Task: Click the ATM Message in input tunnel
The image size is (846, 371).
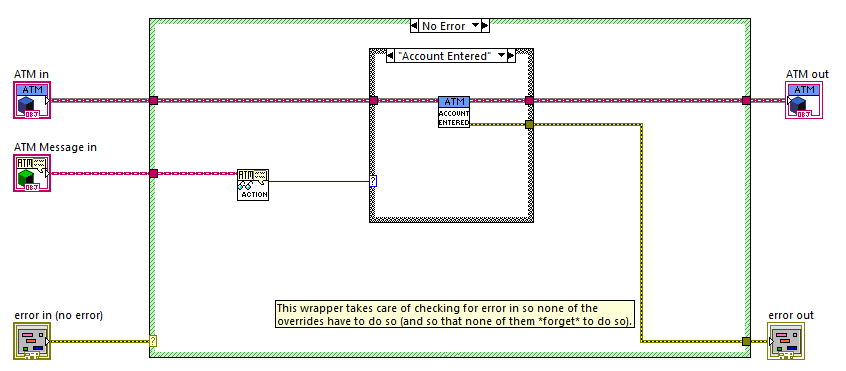Action: coord(153,173)
